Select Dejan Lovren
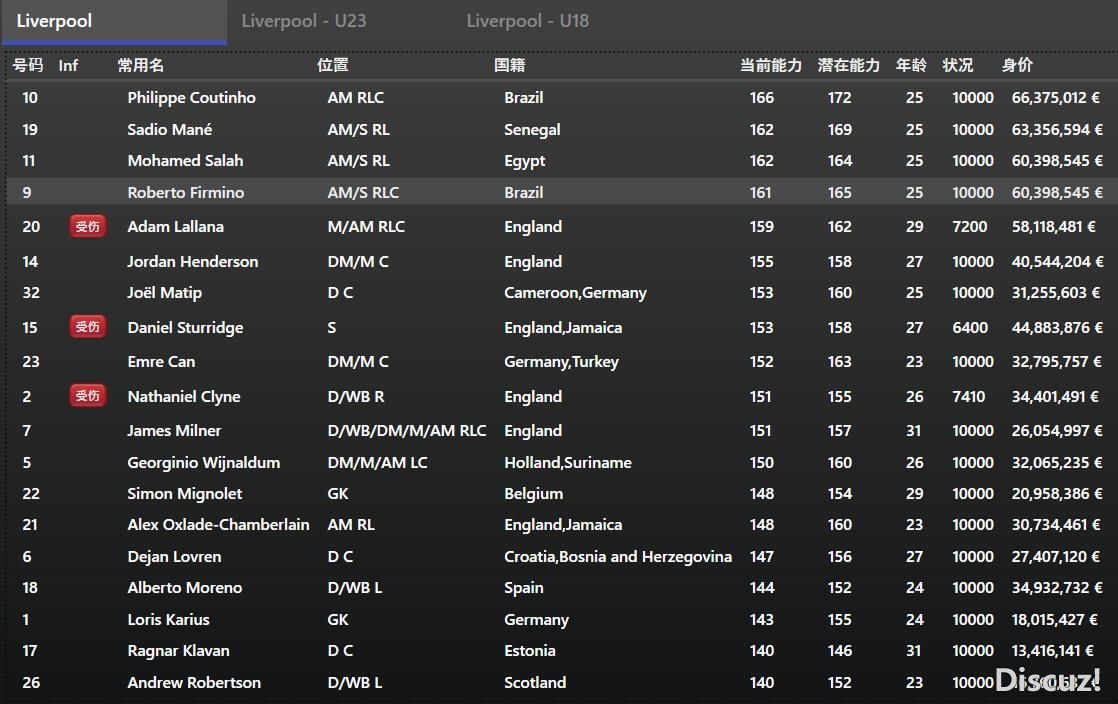 click(x=174, y=557)
